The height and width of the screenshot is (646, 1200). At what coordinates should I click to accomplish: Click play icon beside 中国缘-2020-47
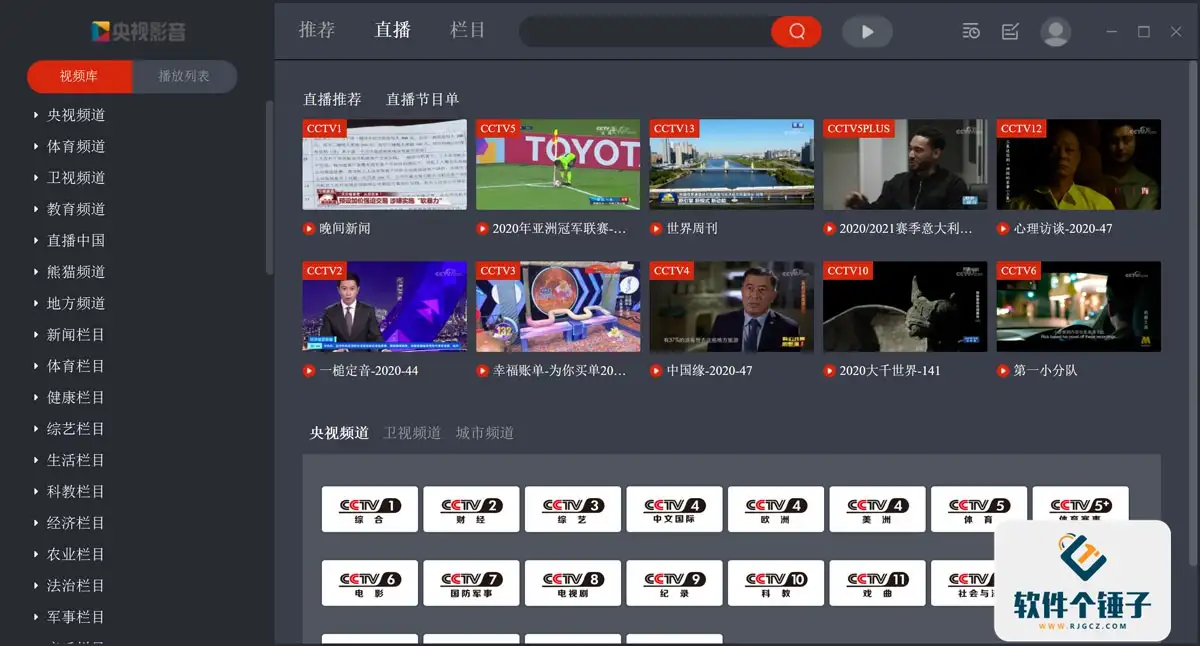tap(656, 370)
